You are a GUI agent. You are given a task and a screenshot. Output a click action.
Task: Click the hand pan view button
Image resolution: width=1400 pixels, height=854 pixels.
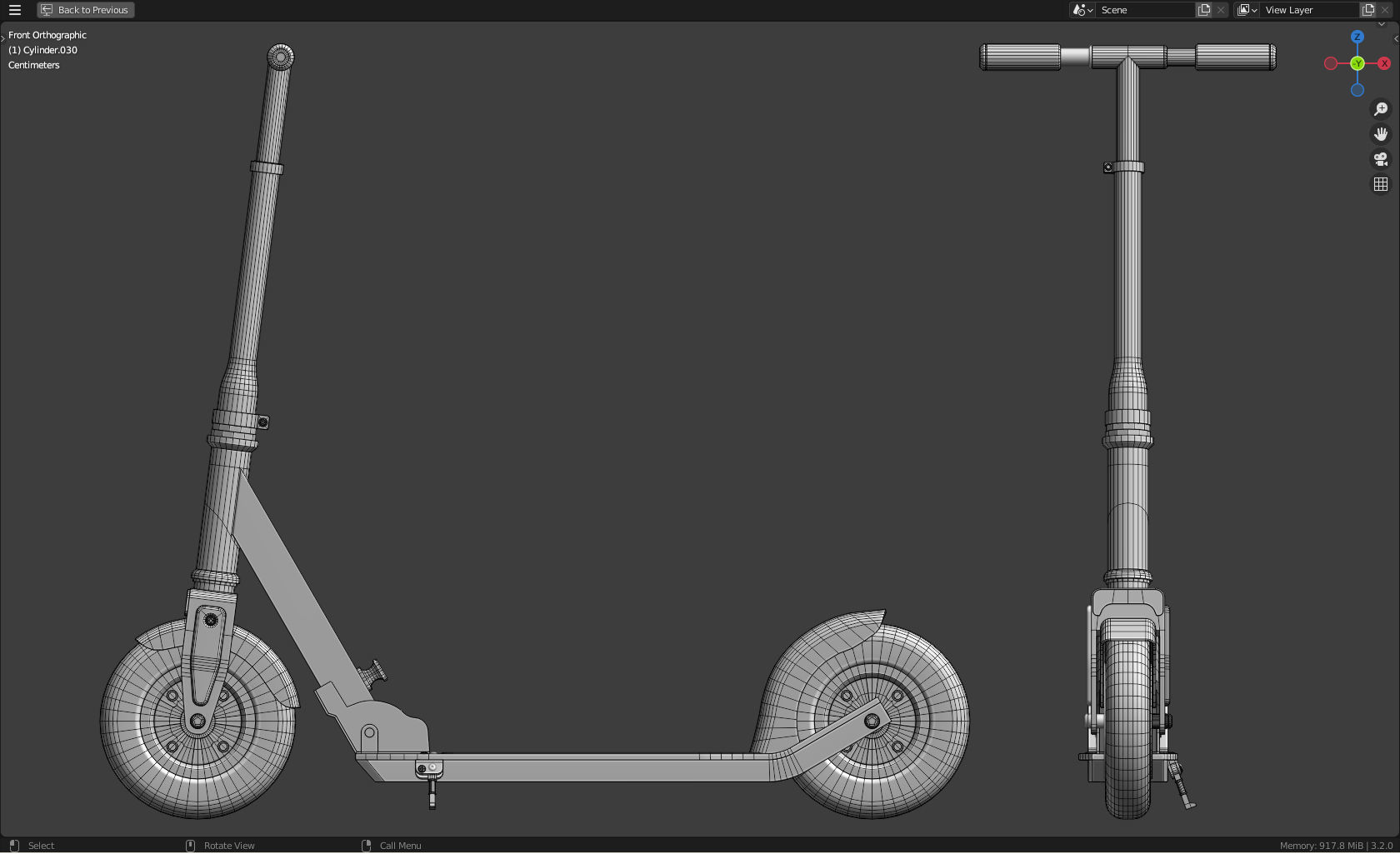tap(1381, 134)
